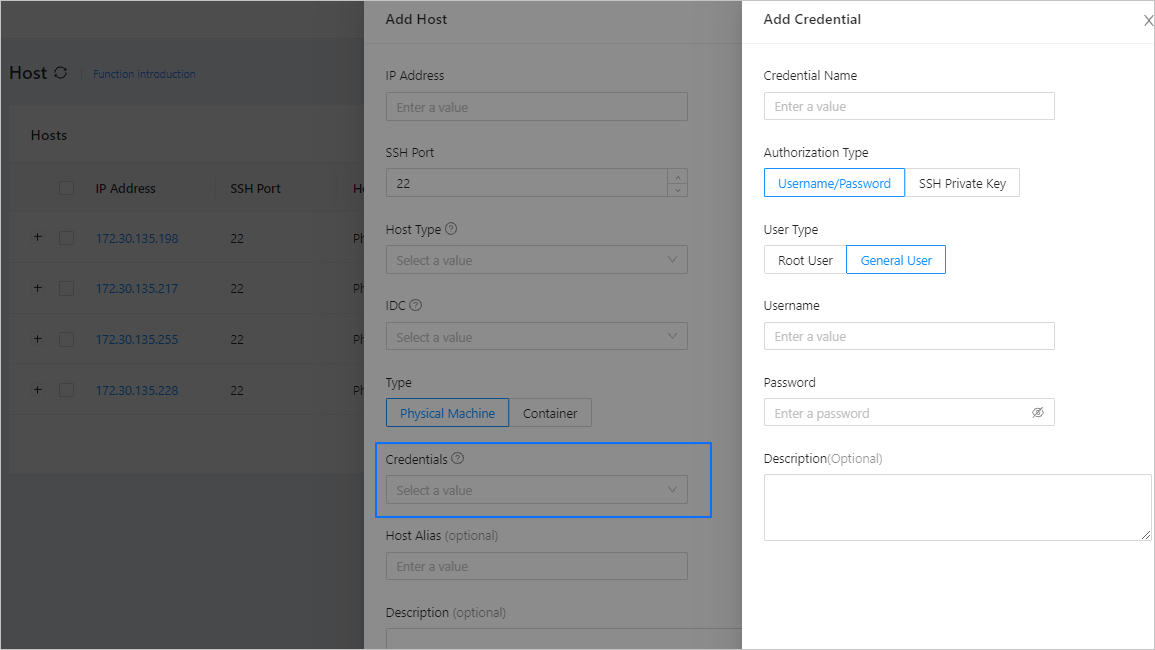Toggle password visibility eye icon
This screenshot has height=650, width=1155.
1037,413
